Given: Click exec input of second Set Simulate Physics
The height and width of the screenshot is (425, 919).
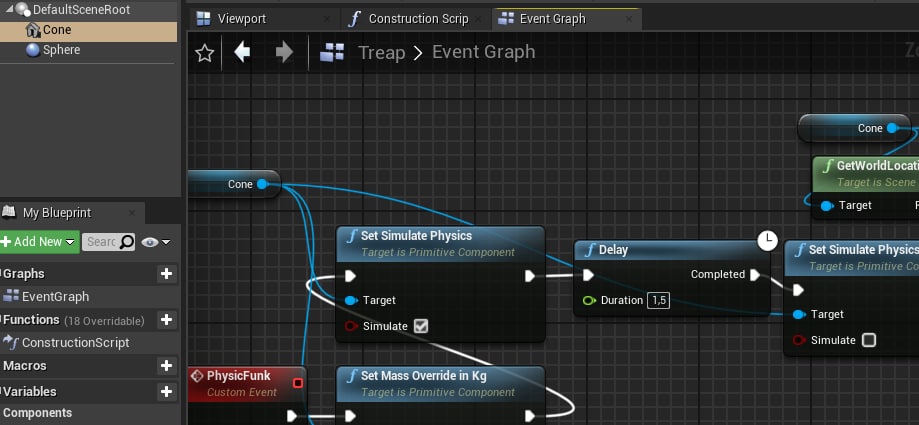Looking at the screenshot, I should [798, 290].
